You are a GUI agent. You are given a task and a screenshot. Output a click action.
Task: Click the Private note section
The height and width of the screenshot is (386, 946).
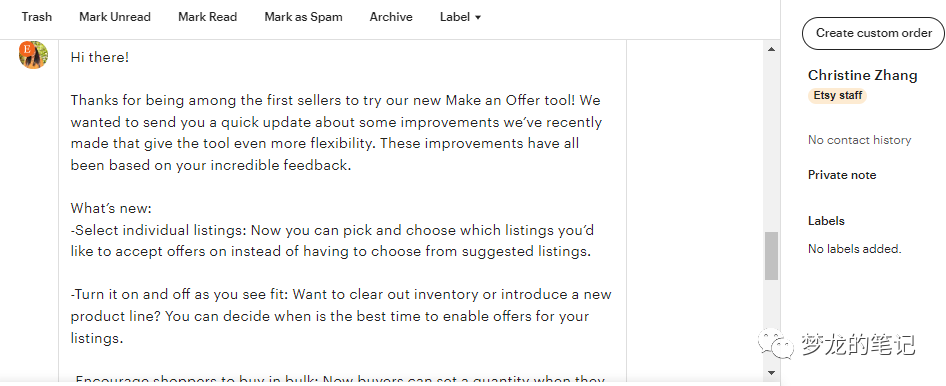point(842,175)
